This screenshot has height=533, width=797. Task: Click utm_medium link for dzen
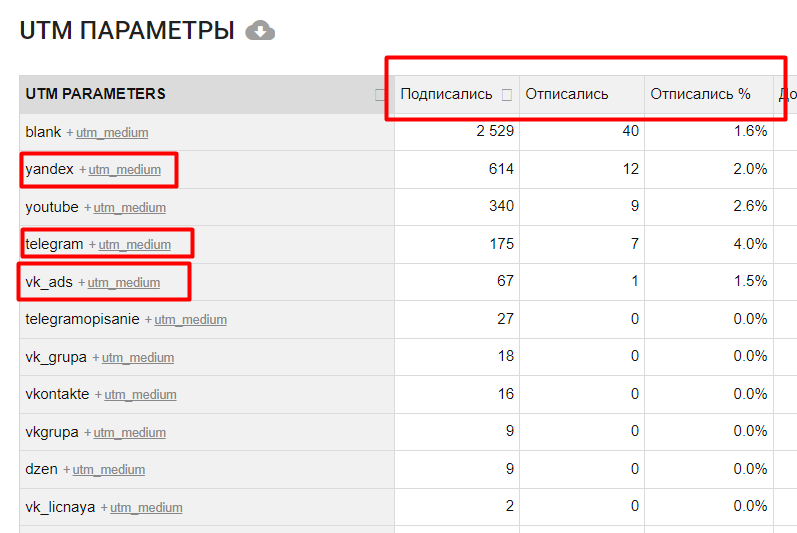coord(109,469)
